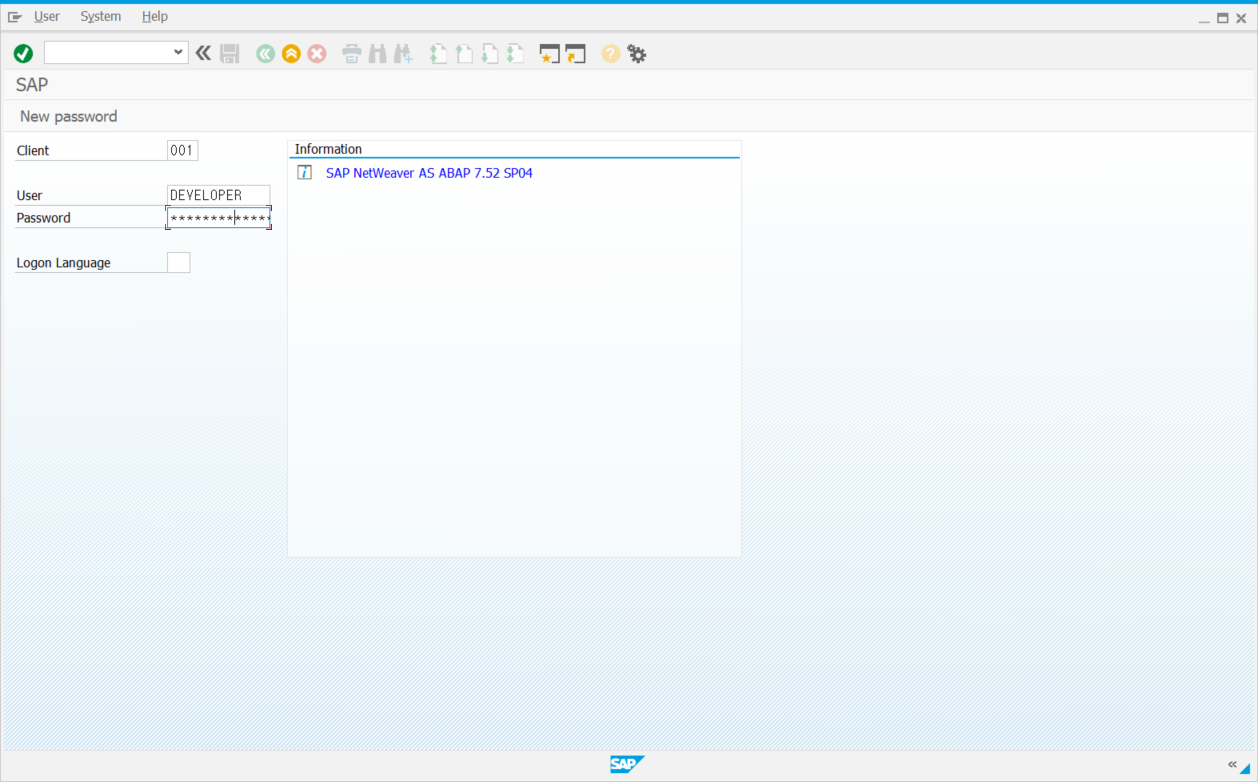Click the green Back double-arrow icon
The width and height of the screenshot is (1258, 782).
(265, 54)
